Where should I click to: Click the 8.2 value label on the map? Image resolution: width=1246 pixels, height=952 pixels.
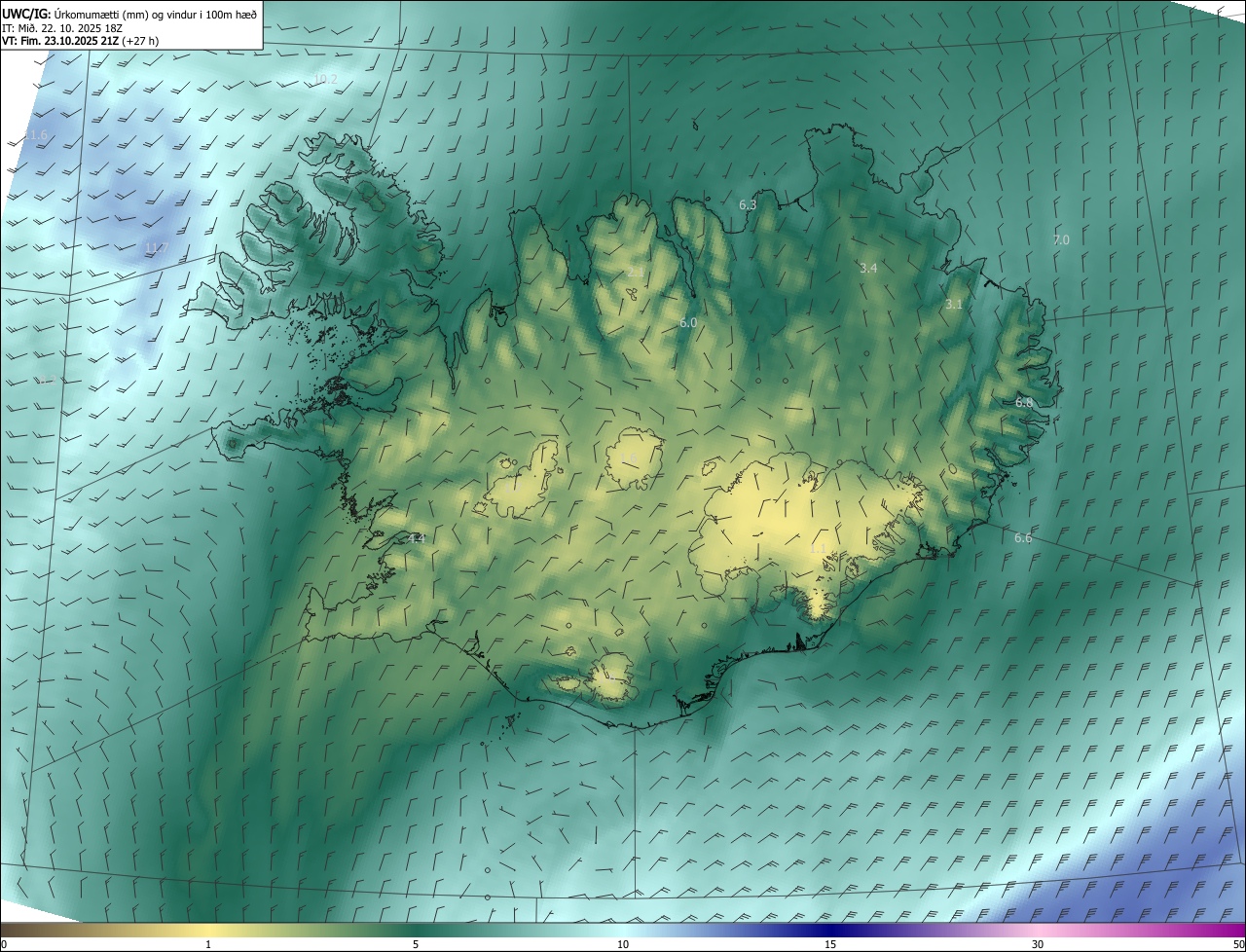46,380
